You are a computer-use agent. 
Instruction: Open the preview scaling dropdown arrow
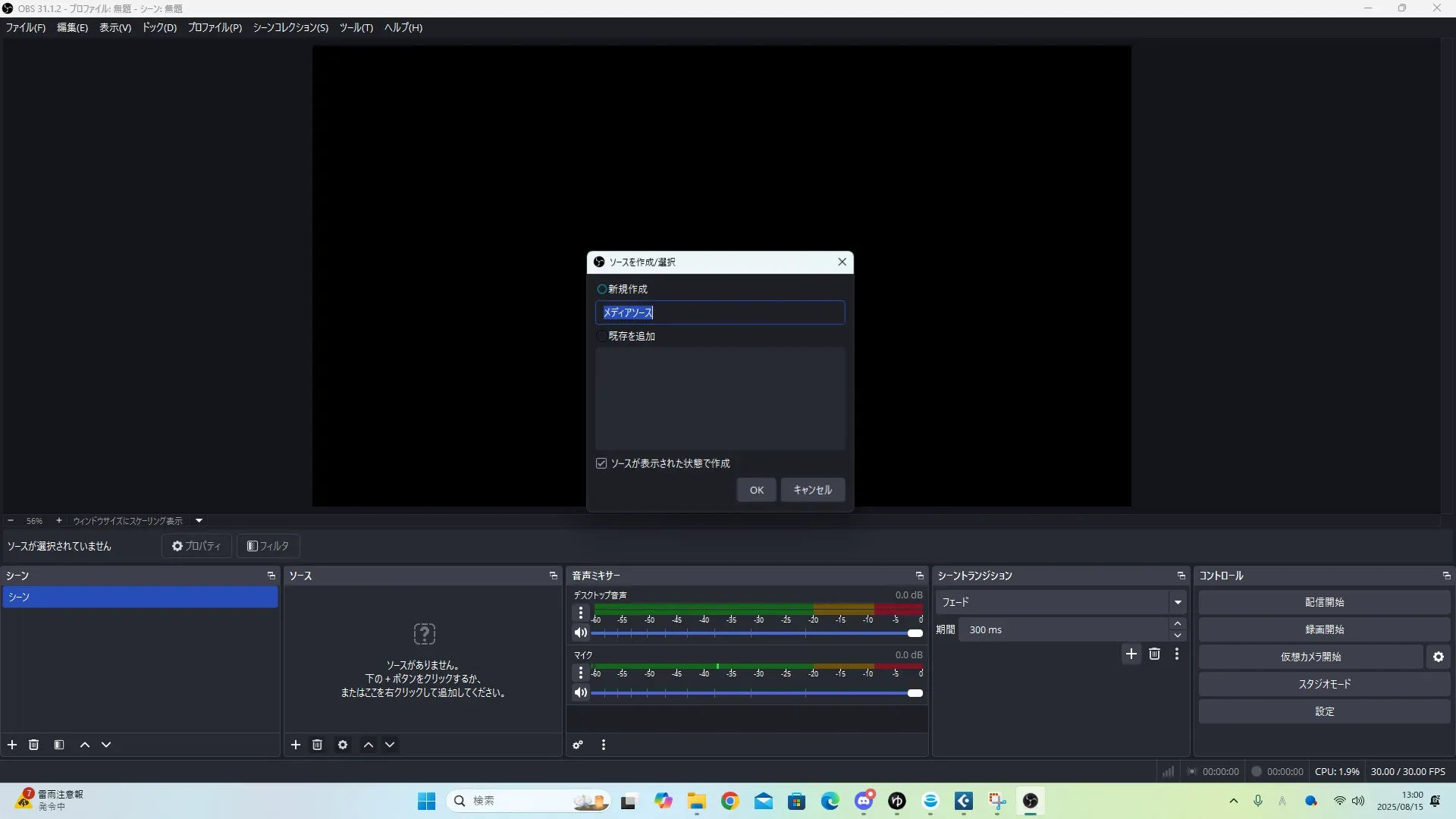(199, 521)
